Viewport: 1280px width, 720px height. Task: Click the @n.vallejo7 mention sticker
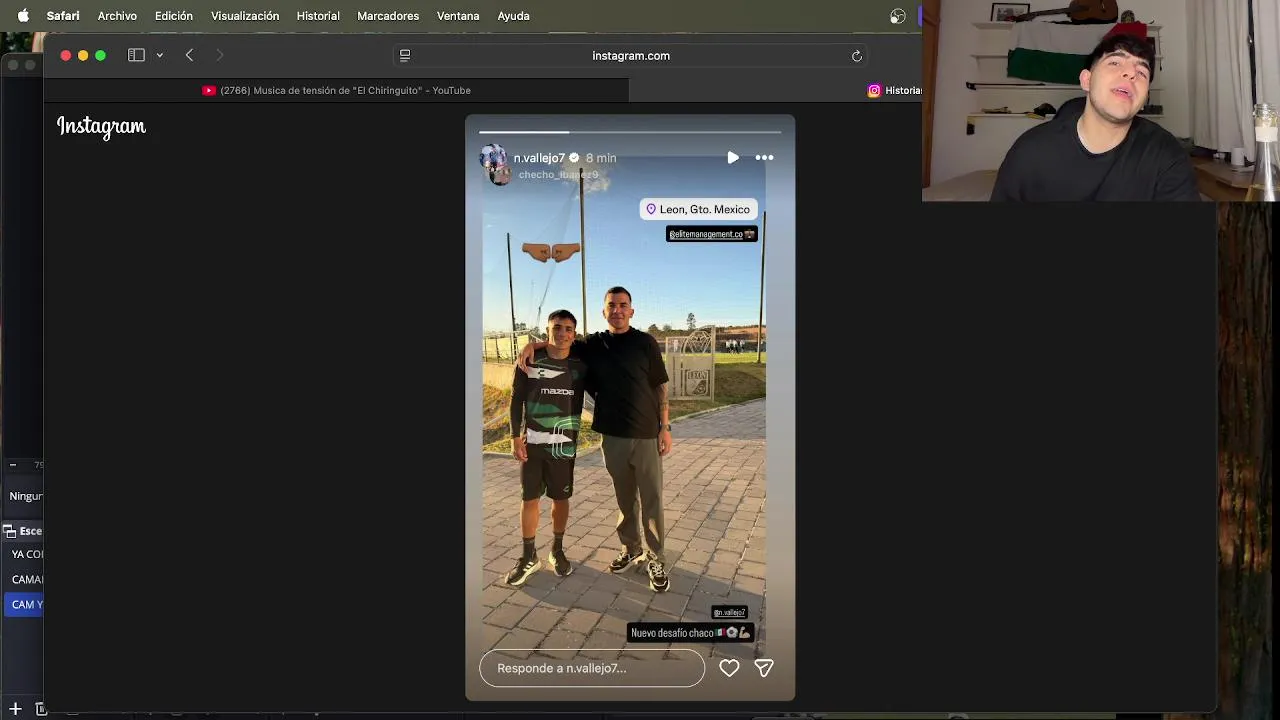pyautogui.click(x=729, y=612)
